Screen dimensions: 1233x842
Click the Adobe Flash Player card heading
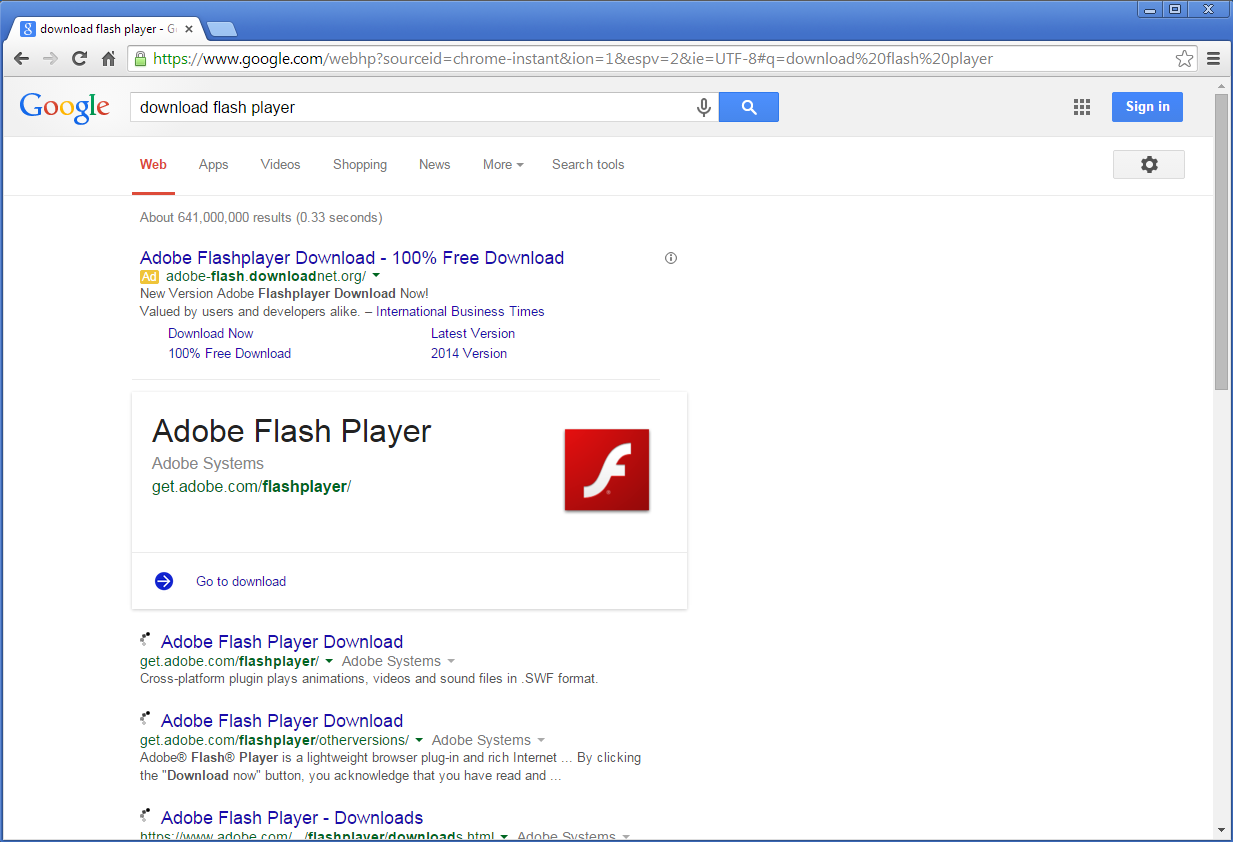pyautogui.click(x=292, y=431)
